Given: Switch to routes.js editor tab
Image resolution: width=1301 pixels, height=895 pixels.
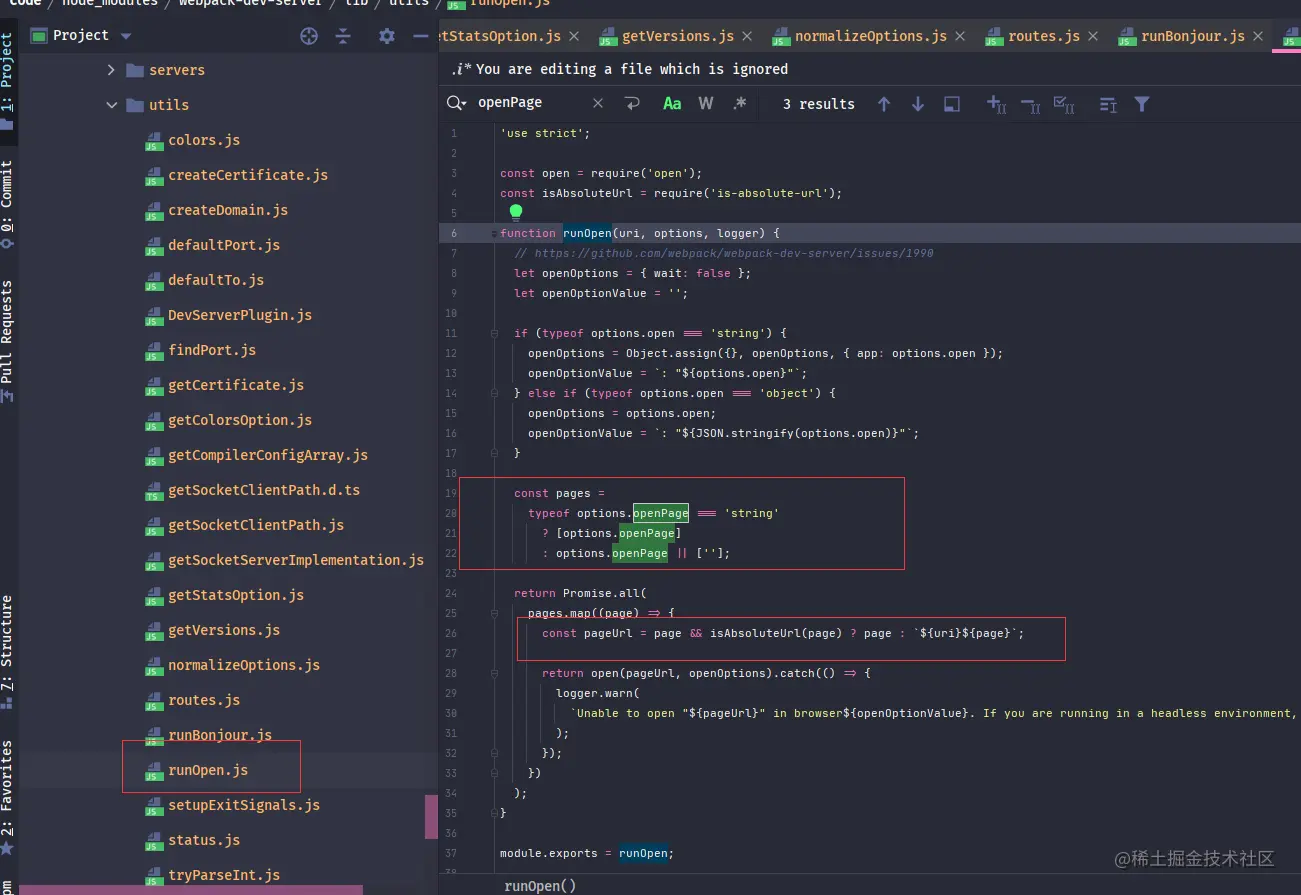Looking at the screenshot, I should [1043, 36].
